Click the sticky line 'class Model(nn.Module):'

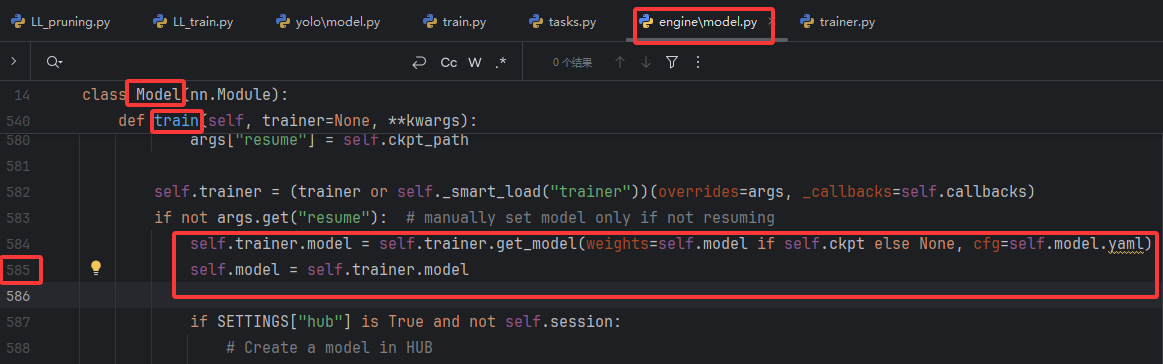tap(185, 95)
